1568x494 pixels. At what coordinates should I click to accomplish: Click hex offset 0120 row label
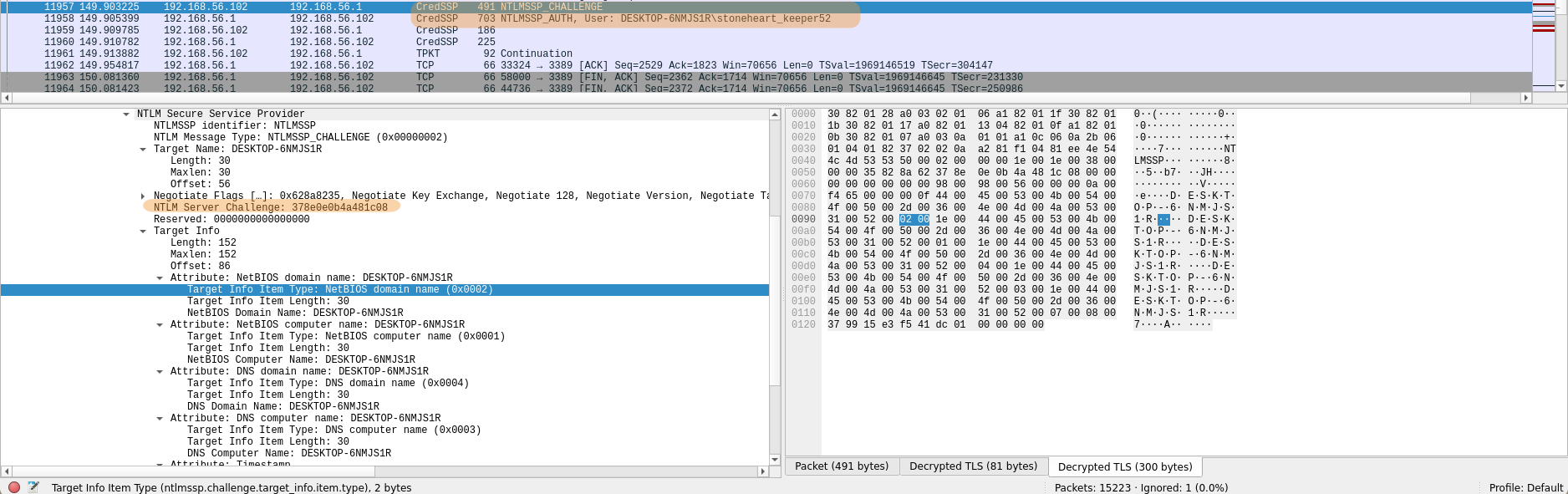(x=803, y=325)
